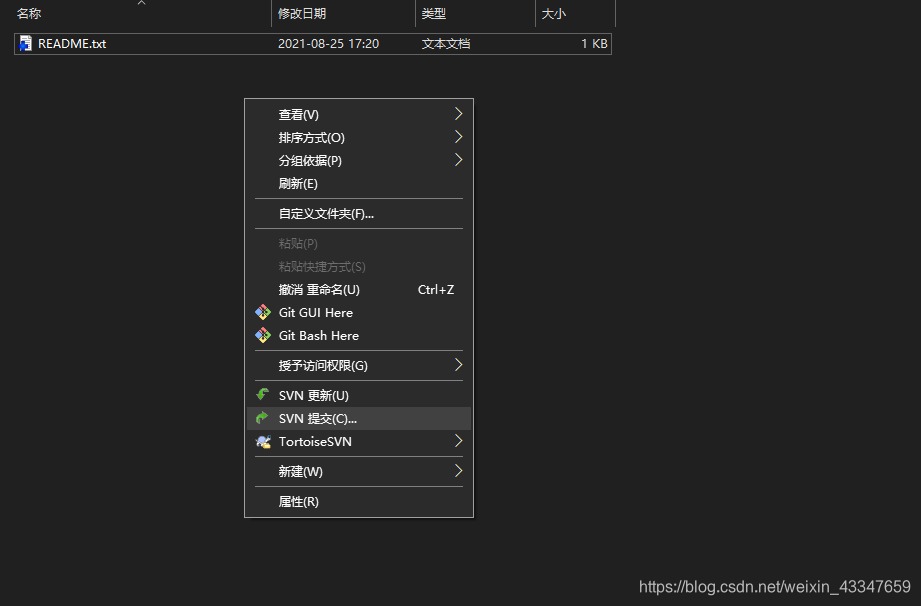This screenshot has width=921, height=606.
Task: Click the TortoiseSVN turtle icon
Action: click(x=263, y=442)
